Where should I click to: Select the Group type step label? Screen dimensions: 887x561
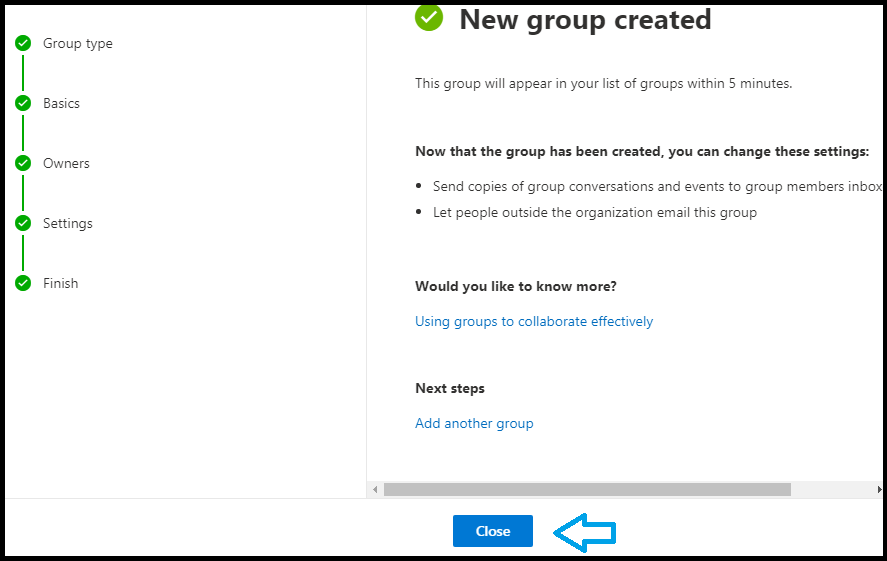pos(77,44)
